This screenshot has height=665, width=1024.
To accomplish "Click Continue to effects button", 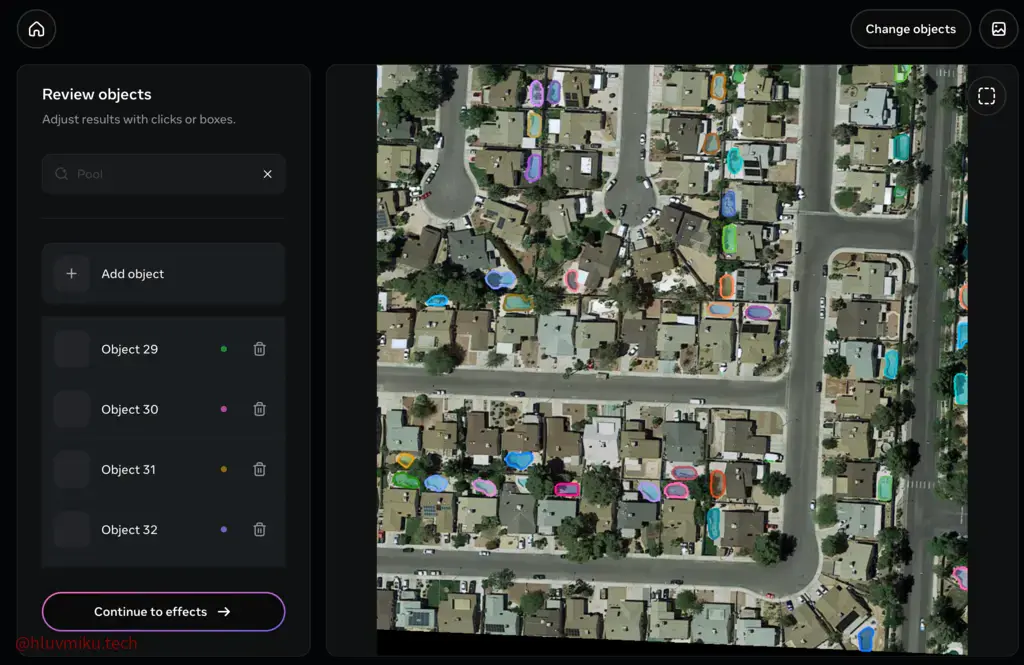I will [163, 611].
